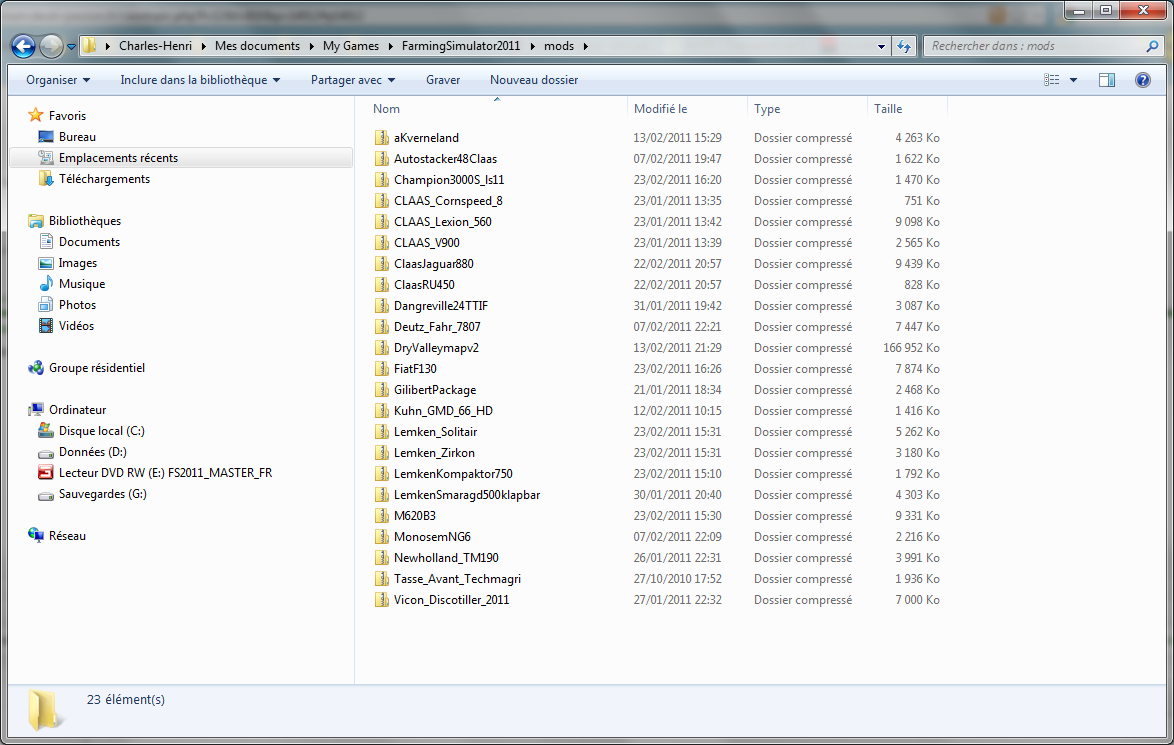Viewport: 1174px width, 745px height.
Task: Select the DryValleymapv2 zip folder icon
Action: click(x=382, y=348)
